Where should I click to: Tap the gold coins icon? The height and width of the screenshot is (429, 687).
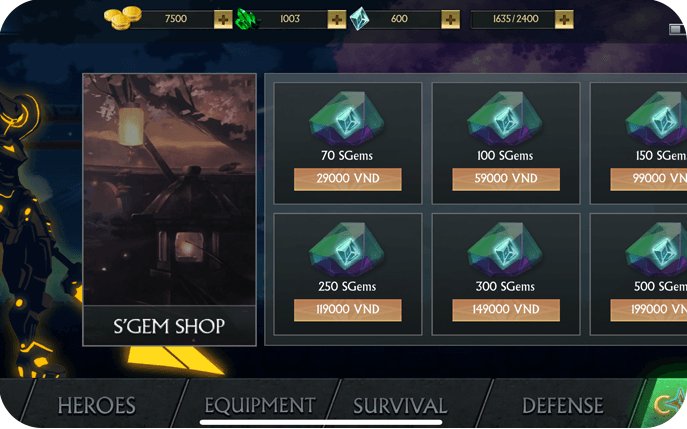point(123,18)
